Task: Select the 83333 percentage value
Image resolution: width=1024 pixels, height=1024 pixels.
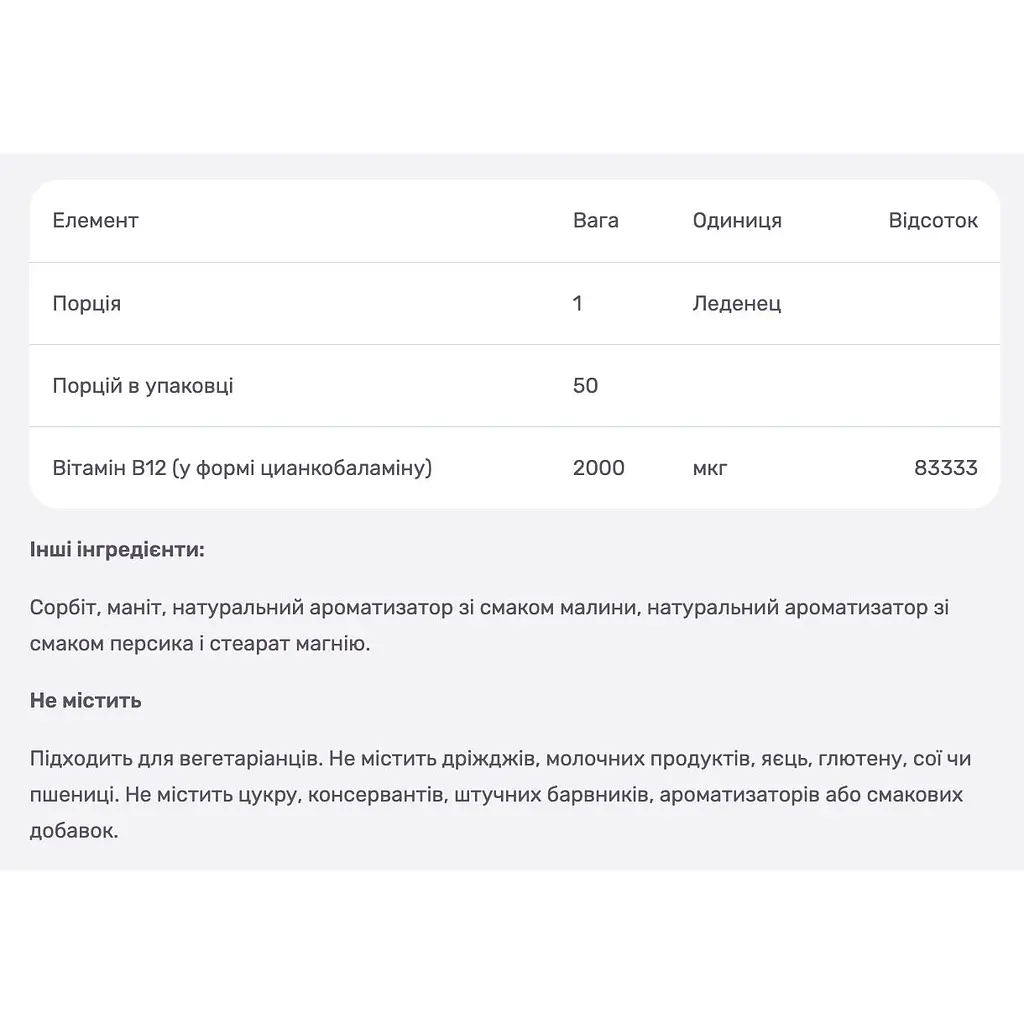Action: (946, 468)
